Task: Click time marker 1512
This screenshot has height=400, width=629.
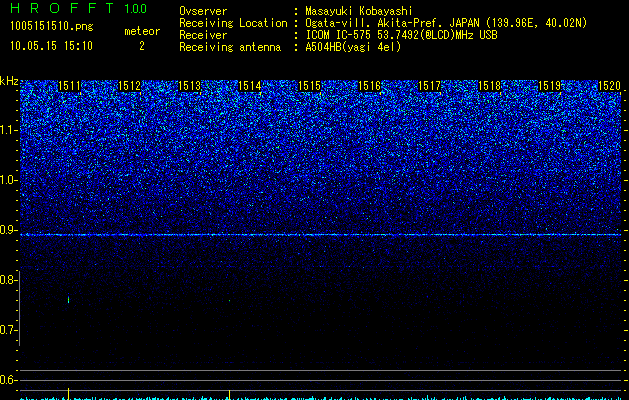Action: pos(130,86)
